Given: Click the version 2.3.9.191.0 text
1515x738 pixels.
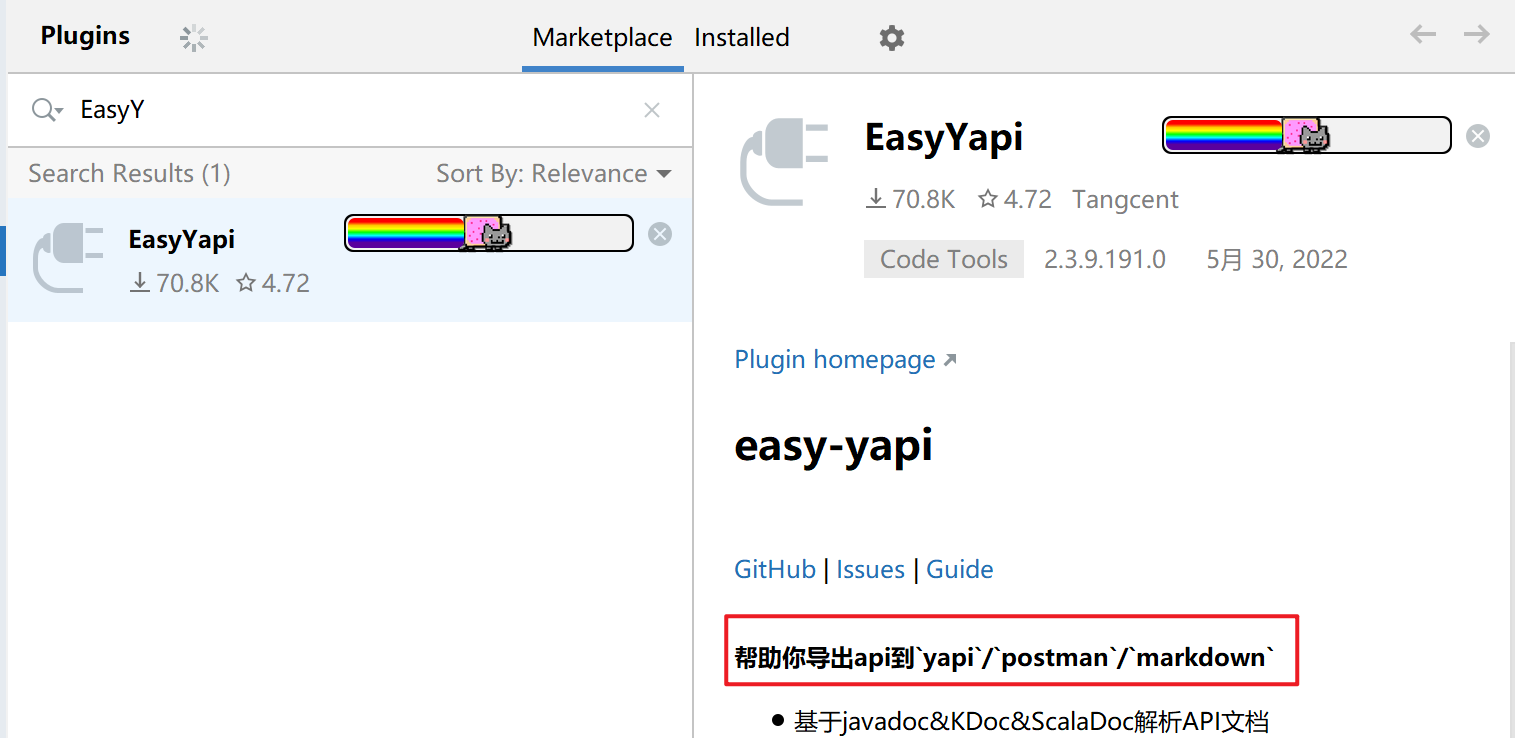Looking at the screenshot, I should 1105,260.
